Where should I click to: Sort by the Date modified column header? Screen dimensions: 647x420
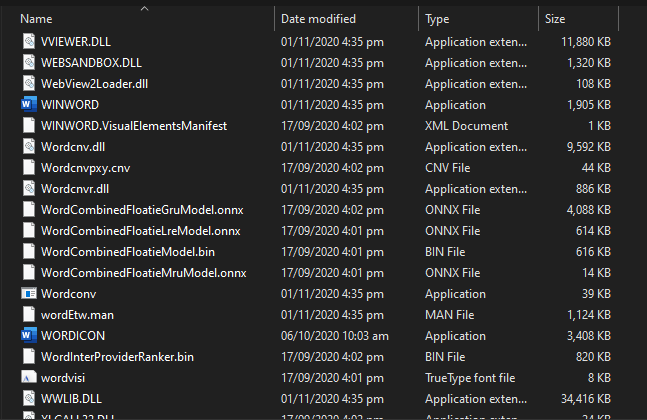pyautogui.click(x=318, y=19)
